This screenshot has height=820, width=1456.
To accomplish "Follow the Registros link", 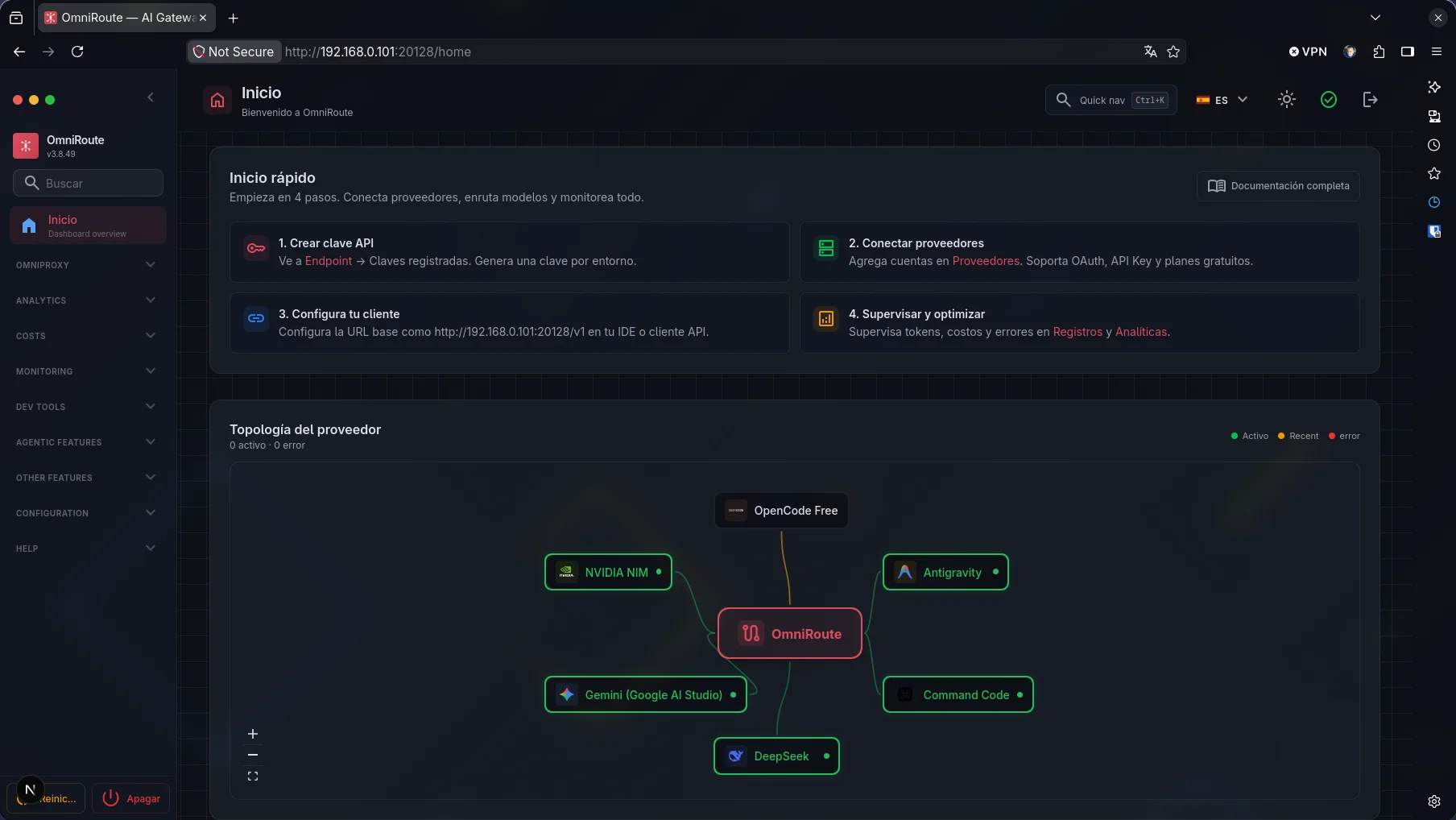I will coord(1078,332).
